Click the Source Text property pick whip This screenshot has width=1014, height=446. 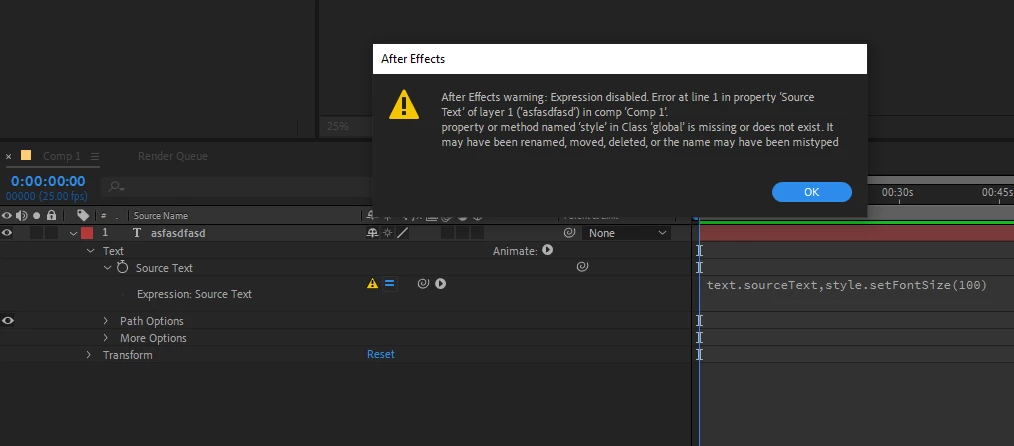[x=582, y=266]
